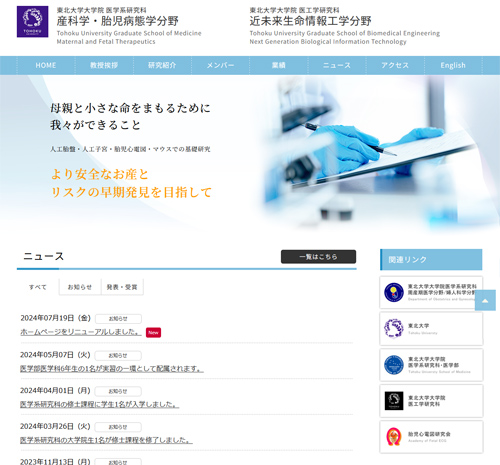
Task: Open the 業績 menu item
Action: click(278, 65)
